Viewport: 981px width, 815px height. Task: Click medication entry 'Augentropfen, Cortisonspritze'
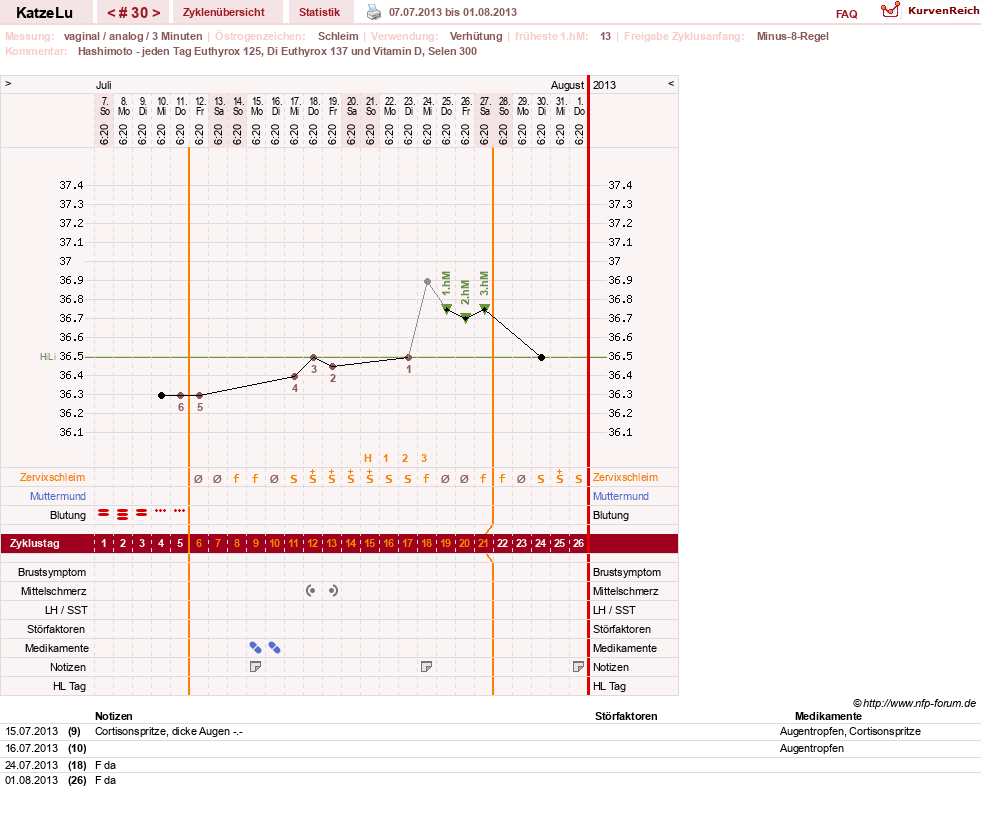tap(850, 731)
